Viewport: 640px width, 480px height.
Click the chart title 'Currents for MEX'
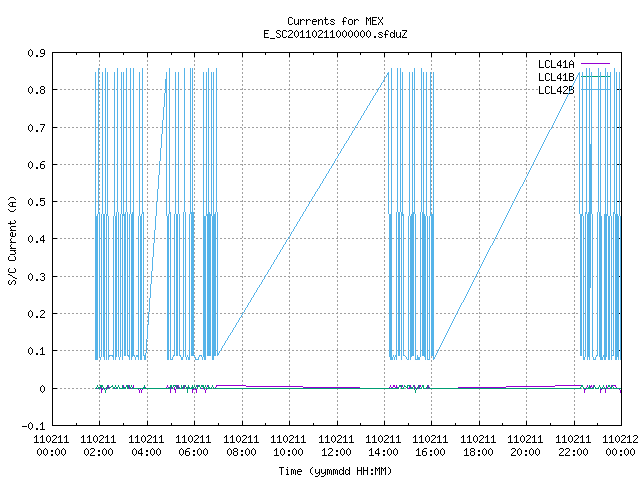(x=335, y=21)
